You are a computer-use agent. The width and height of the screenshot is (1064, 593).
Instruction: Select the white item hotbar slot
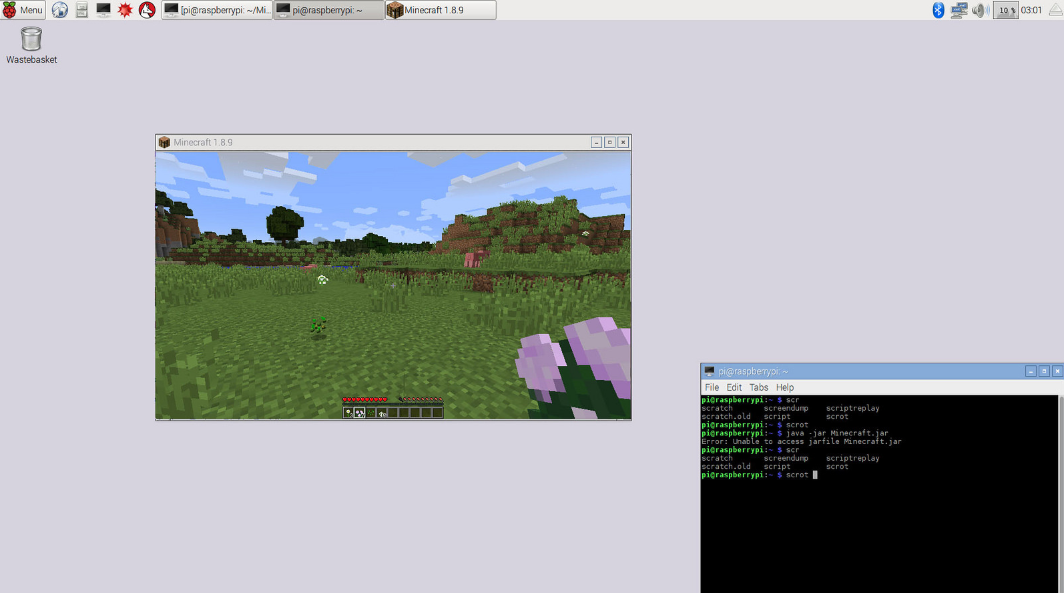point(382,413)
